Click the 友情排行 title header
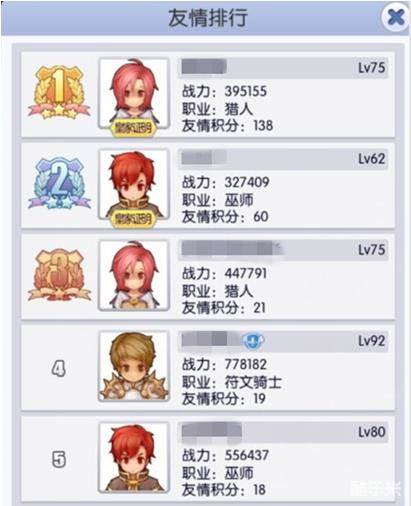411x506 pixels. (207, 17)
